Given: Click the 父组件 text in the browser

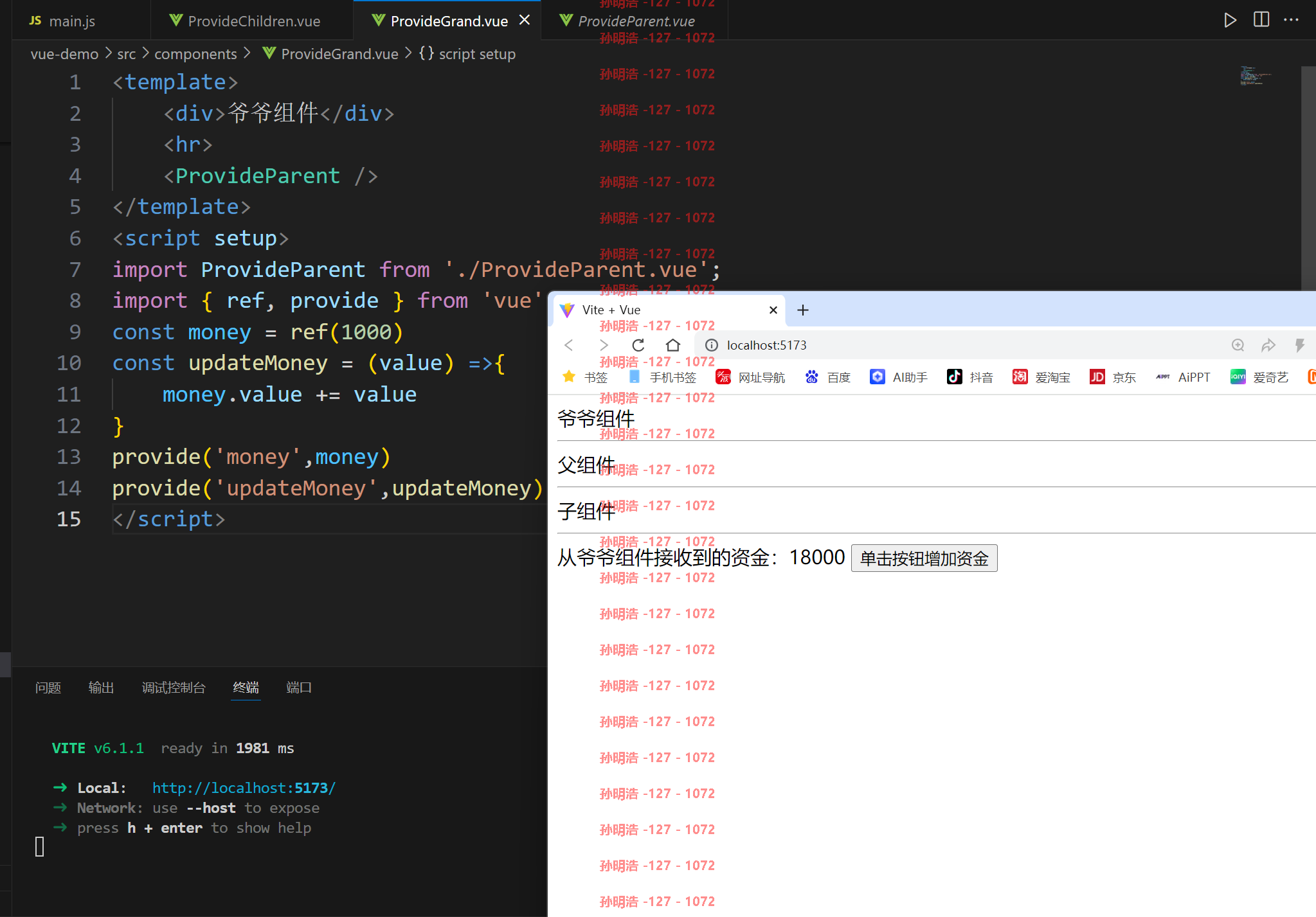Looking at the screenshot, I should point(586,465).
